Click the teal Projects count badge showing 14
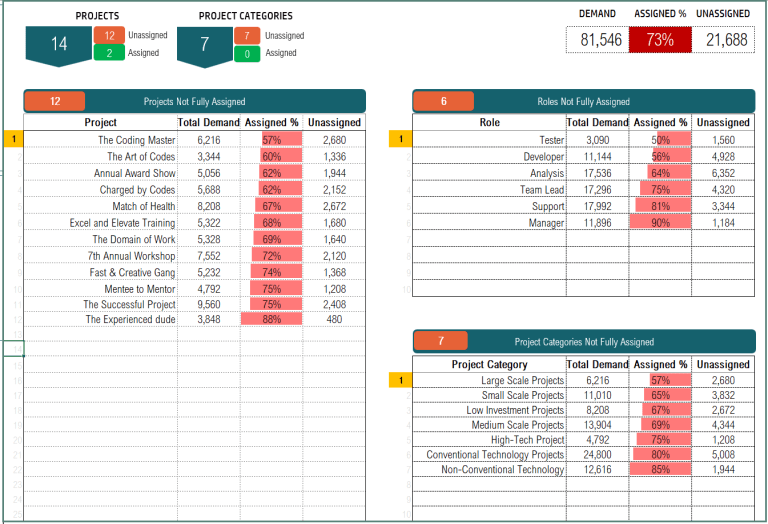 [x=59, y=45]
